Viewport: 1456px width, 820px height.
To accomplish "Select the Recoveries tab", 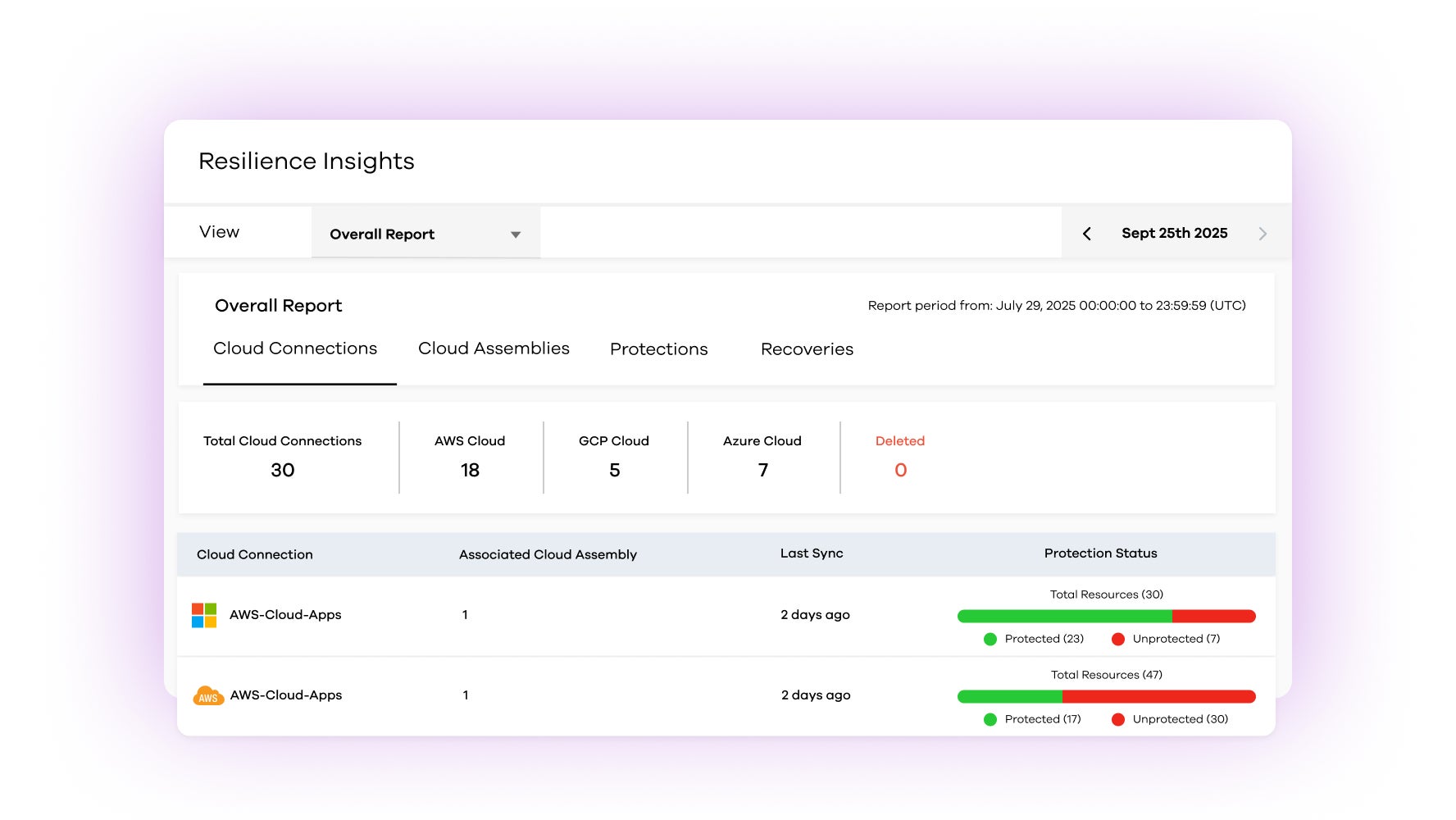I will pos(807,348).
